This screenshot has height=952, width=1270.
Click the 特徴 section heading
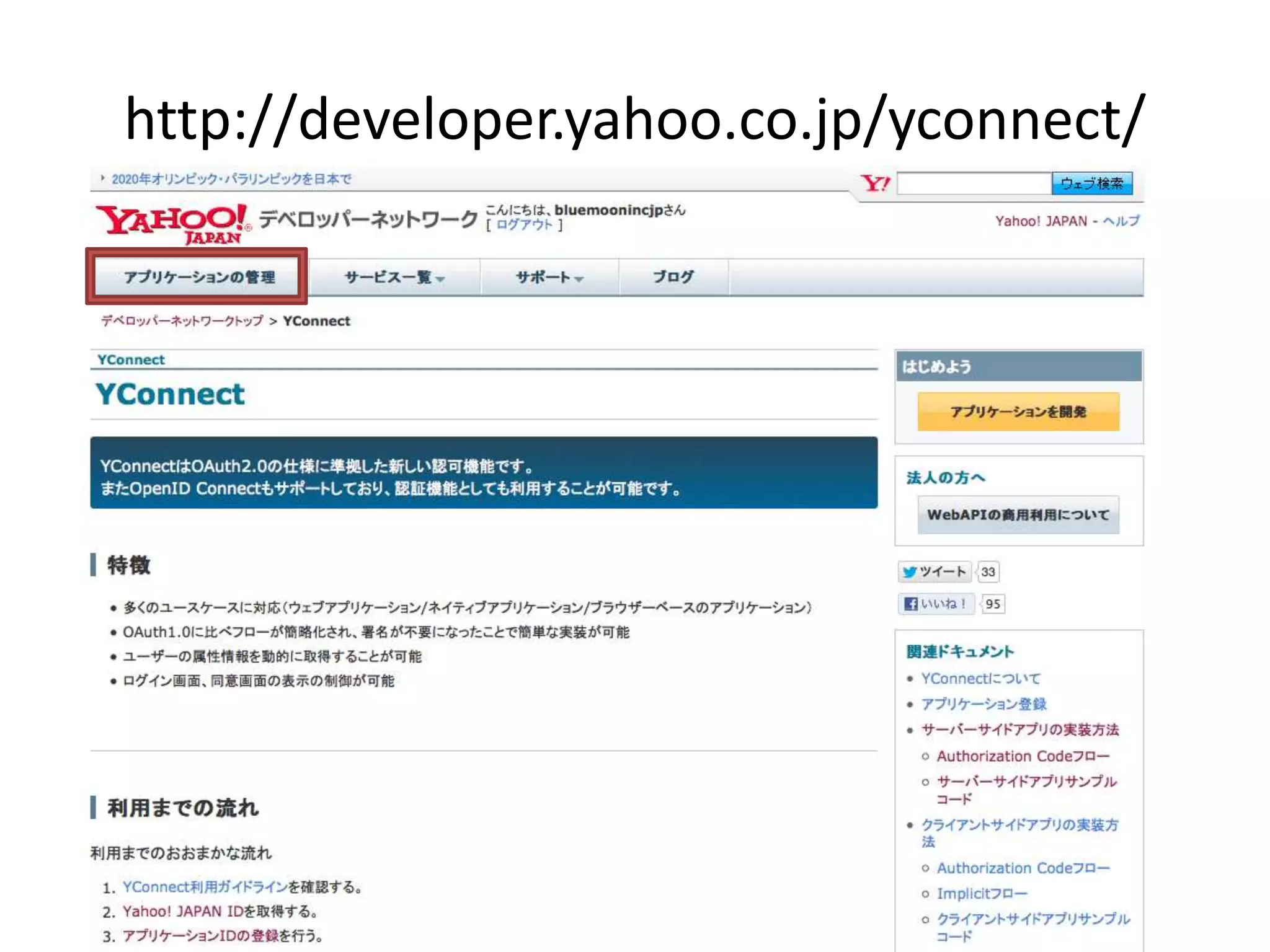pyautogui.click(x=129, y=565)
